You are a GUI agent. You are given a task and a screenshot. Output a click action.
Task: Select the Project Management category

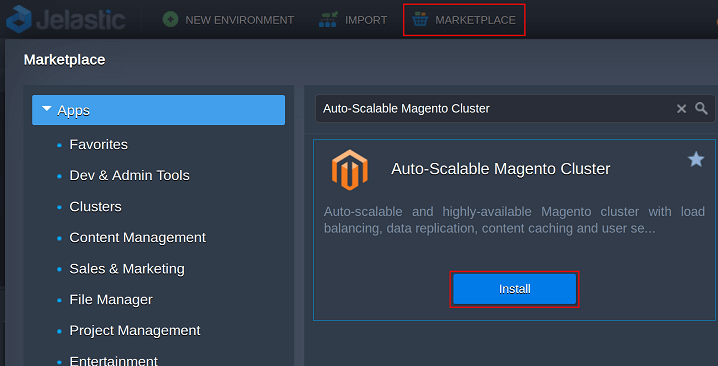[x=135, y=331]
